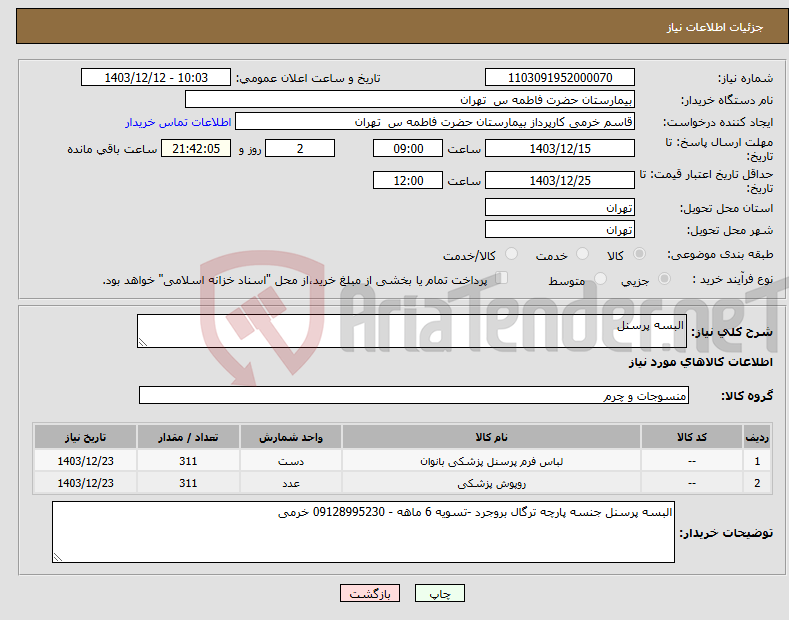Click the buyer notes textarea

click(363, 532)
